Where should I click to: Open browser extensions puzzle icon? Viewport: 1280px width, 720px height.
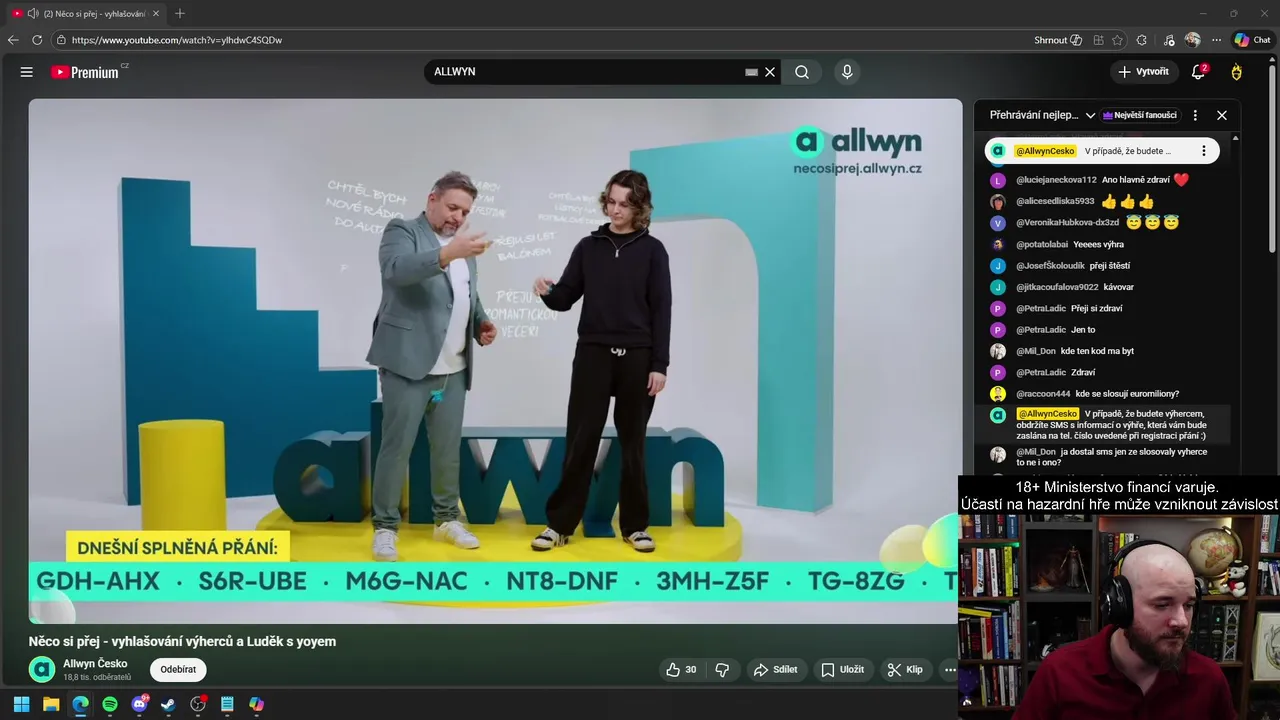pos(1142,40)
